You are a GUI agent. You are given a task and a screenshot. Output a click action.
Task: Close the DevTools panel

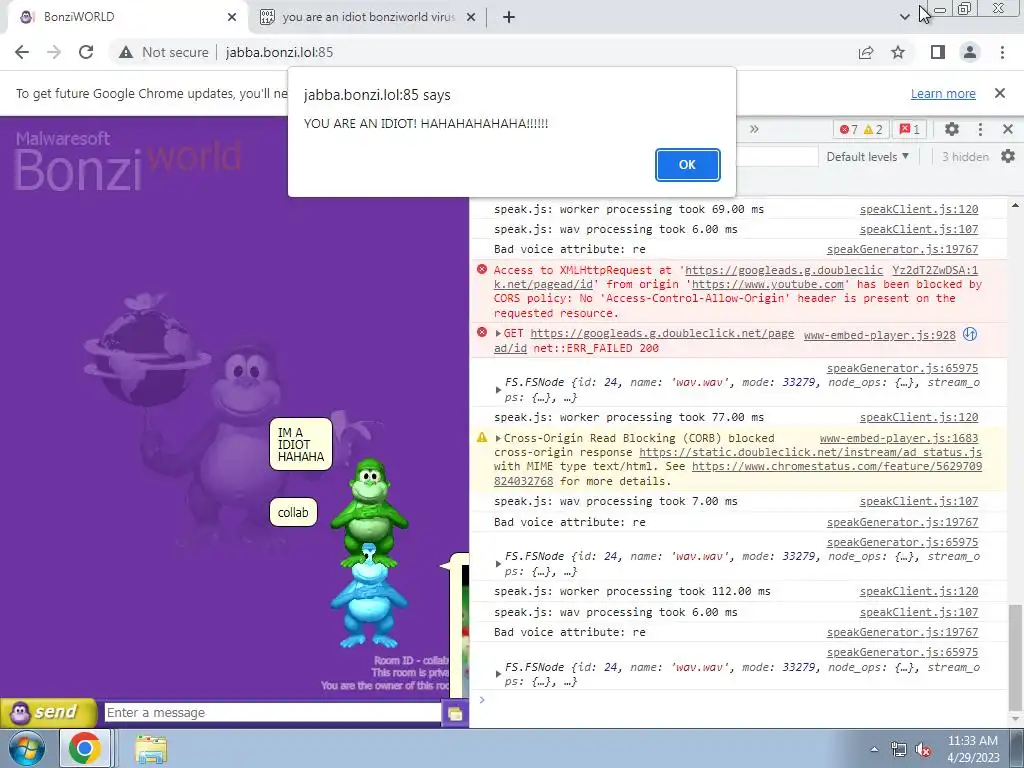point(1008,129)
